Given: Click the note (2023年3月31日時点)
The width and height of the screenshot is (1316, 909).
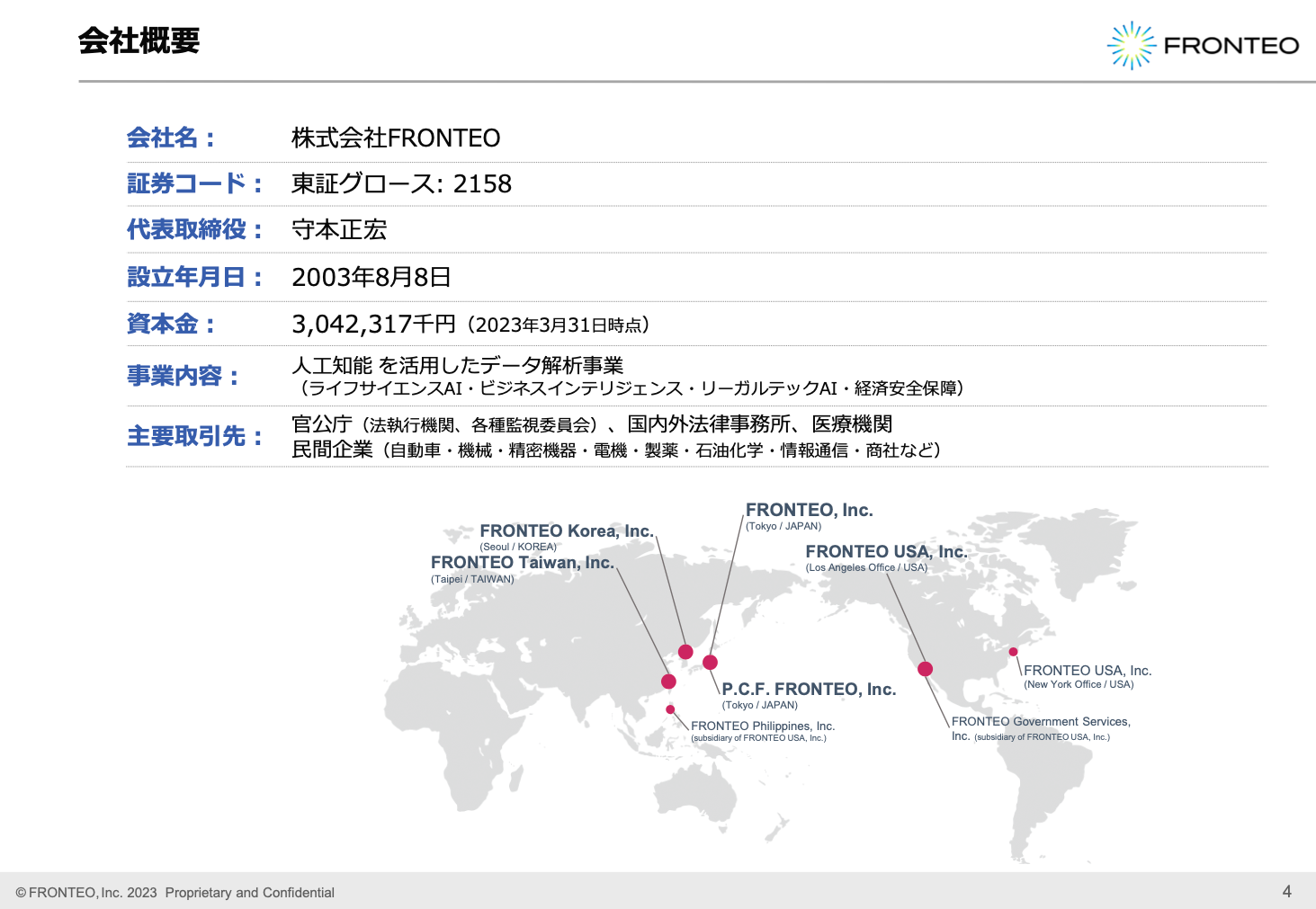Looking at the screenshot, I should (x=558, y=325).
